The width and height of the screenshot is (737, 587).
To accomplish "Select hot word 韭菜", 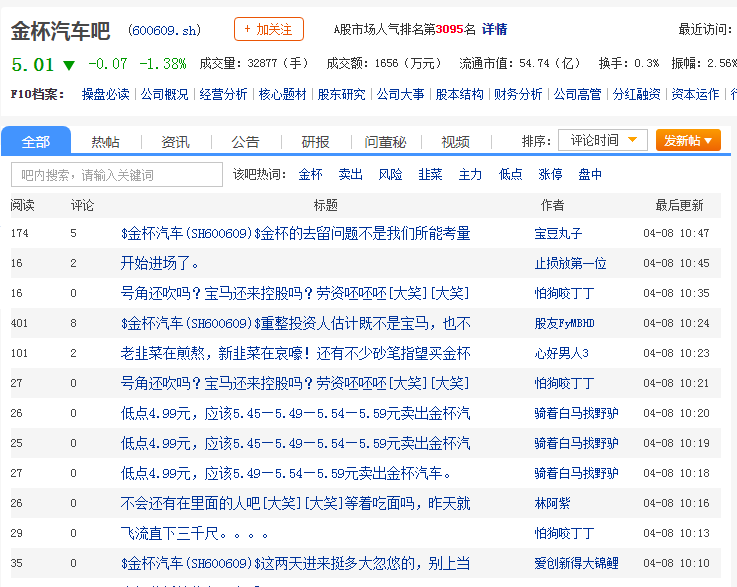I will point(431,174).
